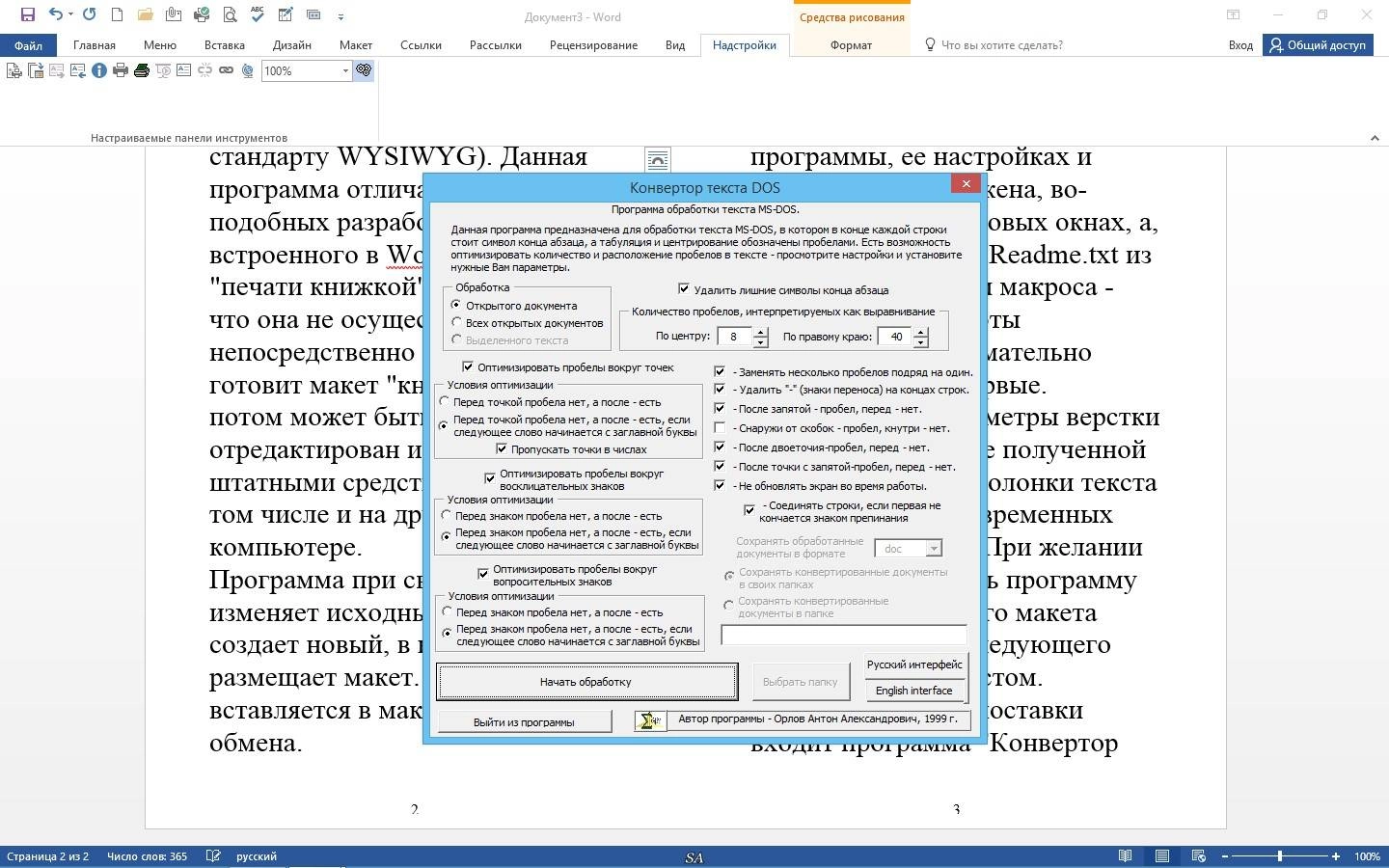
Task: Open print preview magnifier icon
Action: 230,14
